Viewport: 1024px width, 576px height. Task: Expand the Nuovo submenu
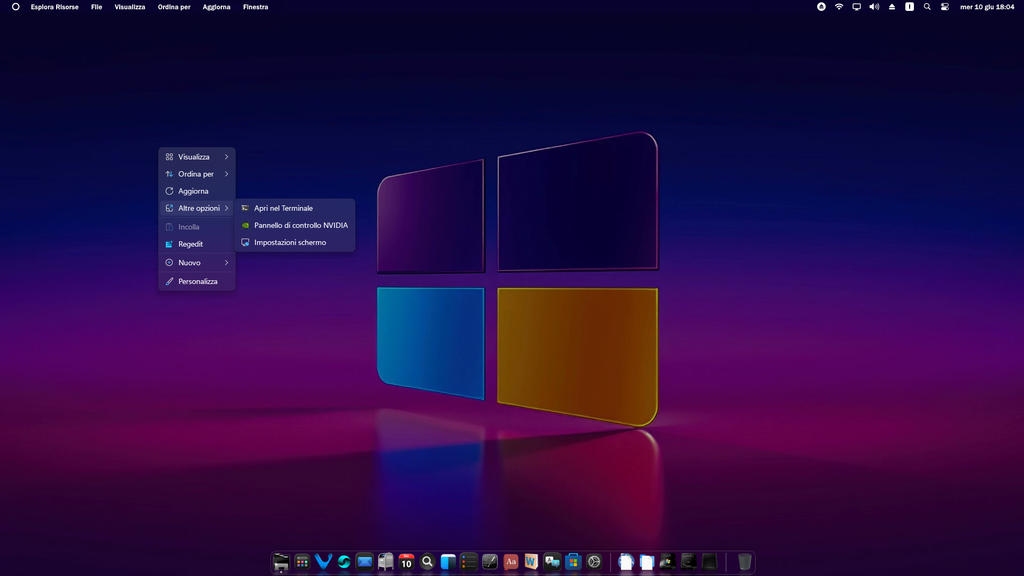pos(197,263)
